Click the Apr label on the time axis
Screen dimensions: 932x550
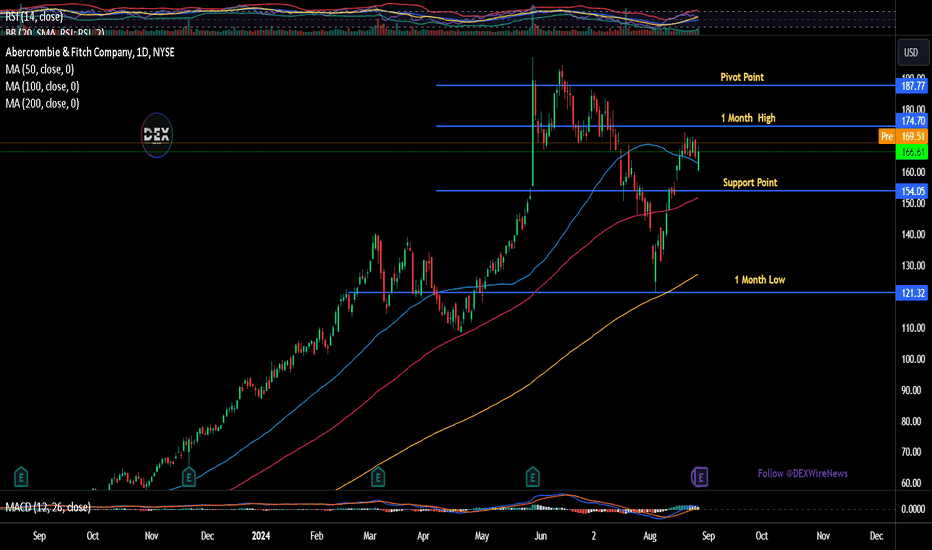pos(423,536)
